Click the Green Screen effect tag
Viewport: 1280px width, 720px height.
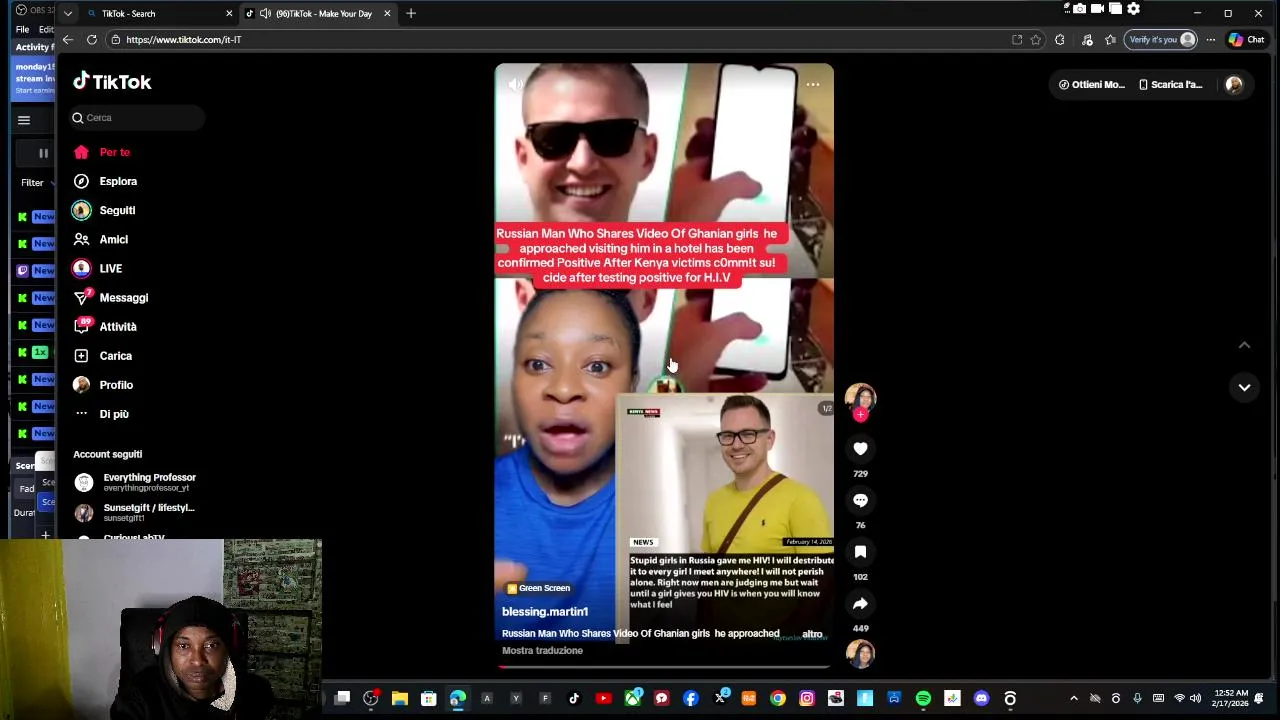pyautogui.click(x=538, y=588)
